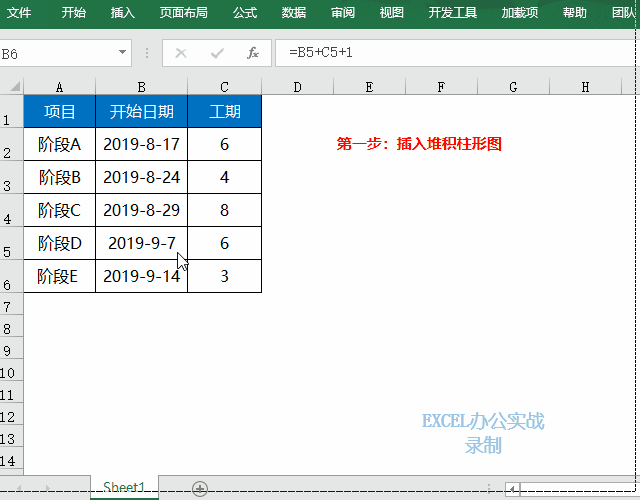640x500 pixels.
Task: Select the 工期 value 3 for 阶段E
Action: coord(224,276)
